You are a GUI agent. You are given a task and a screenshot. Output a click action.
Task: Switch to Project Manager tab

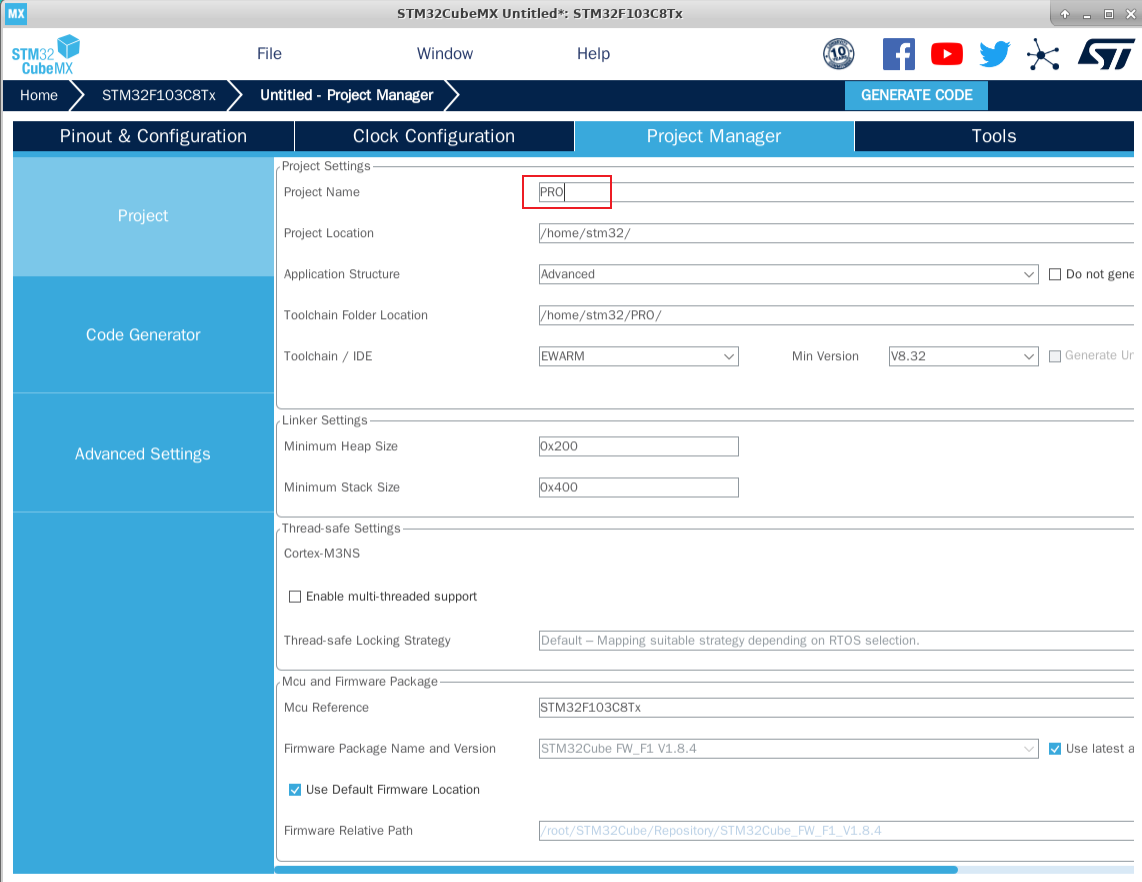click(x=714, y=136)
